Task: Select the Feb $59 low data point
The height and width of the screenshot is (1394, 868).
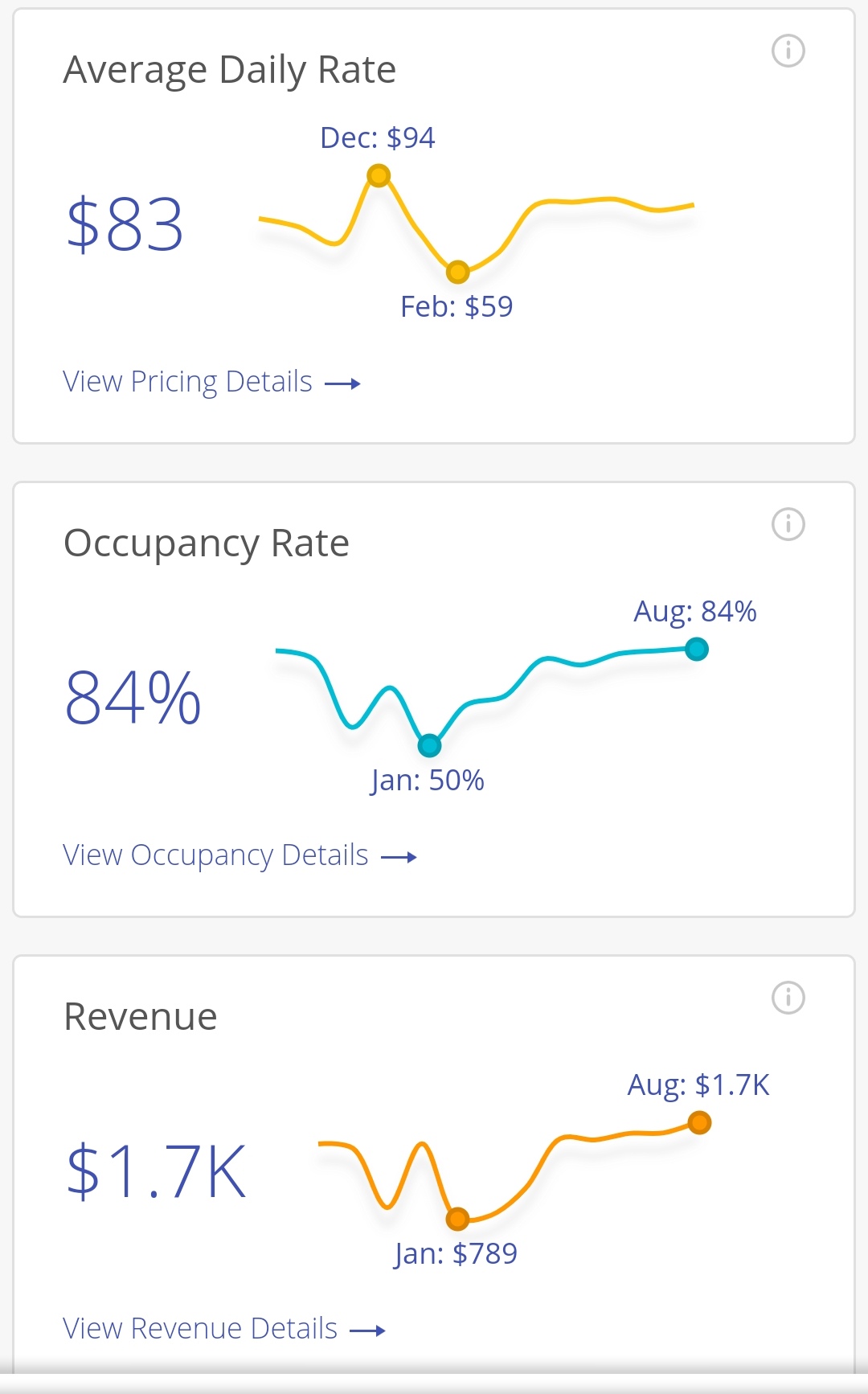Action: (x=457, y=273)
